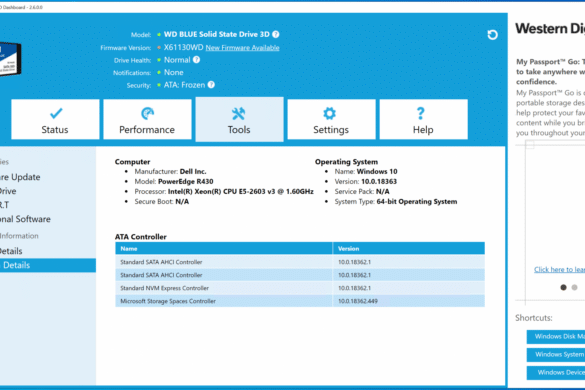
Task: Click the PowerEdge R430 model value
Action: click(x=186, y=181)
